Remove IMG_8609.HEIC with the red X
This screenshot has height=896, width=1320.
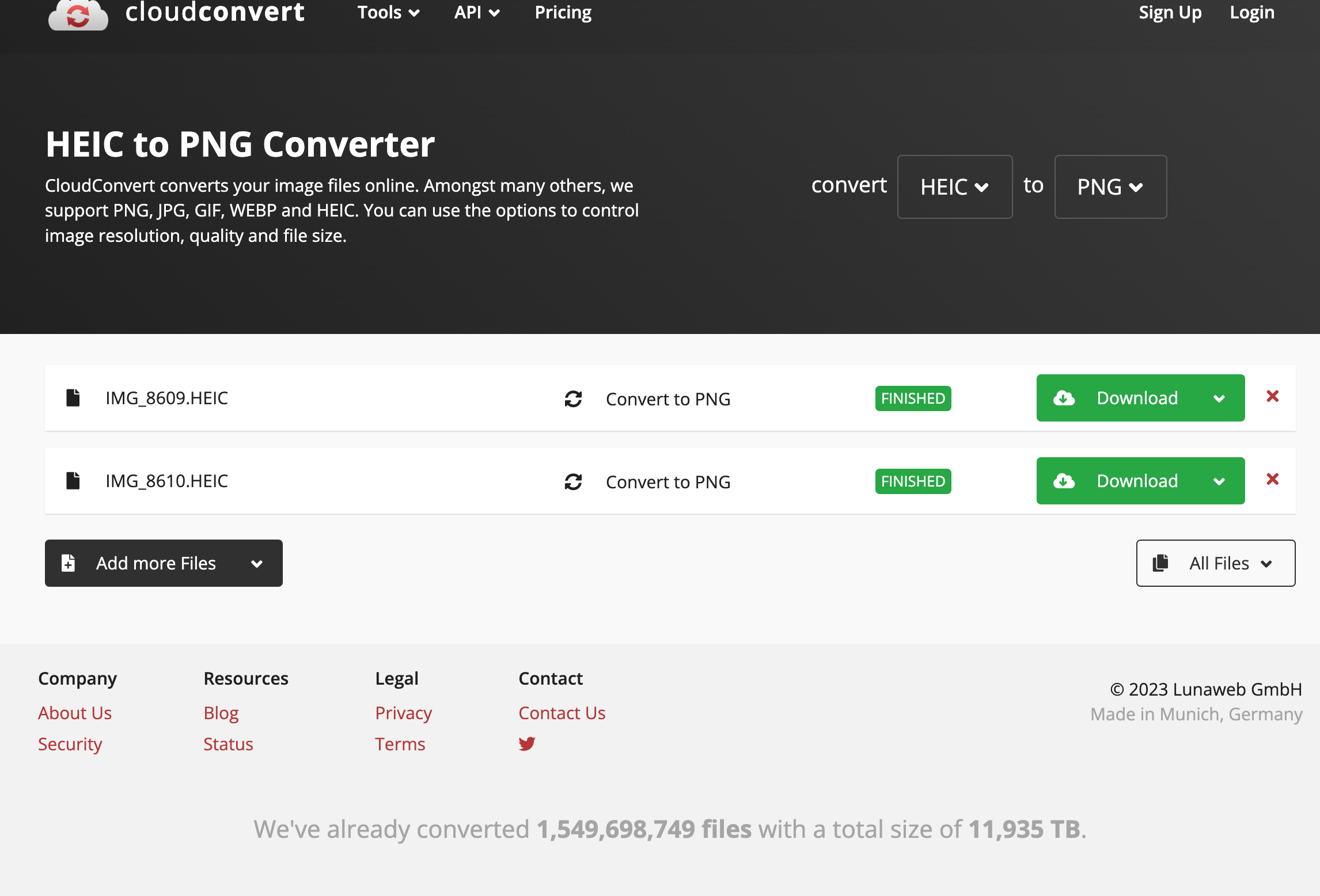1272,396
